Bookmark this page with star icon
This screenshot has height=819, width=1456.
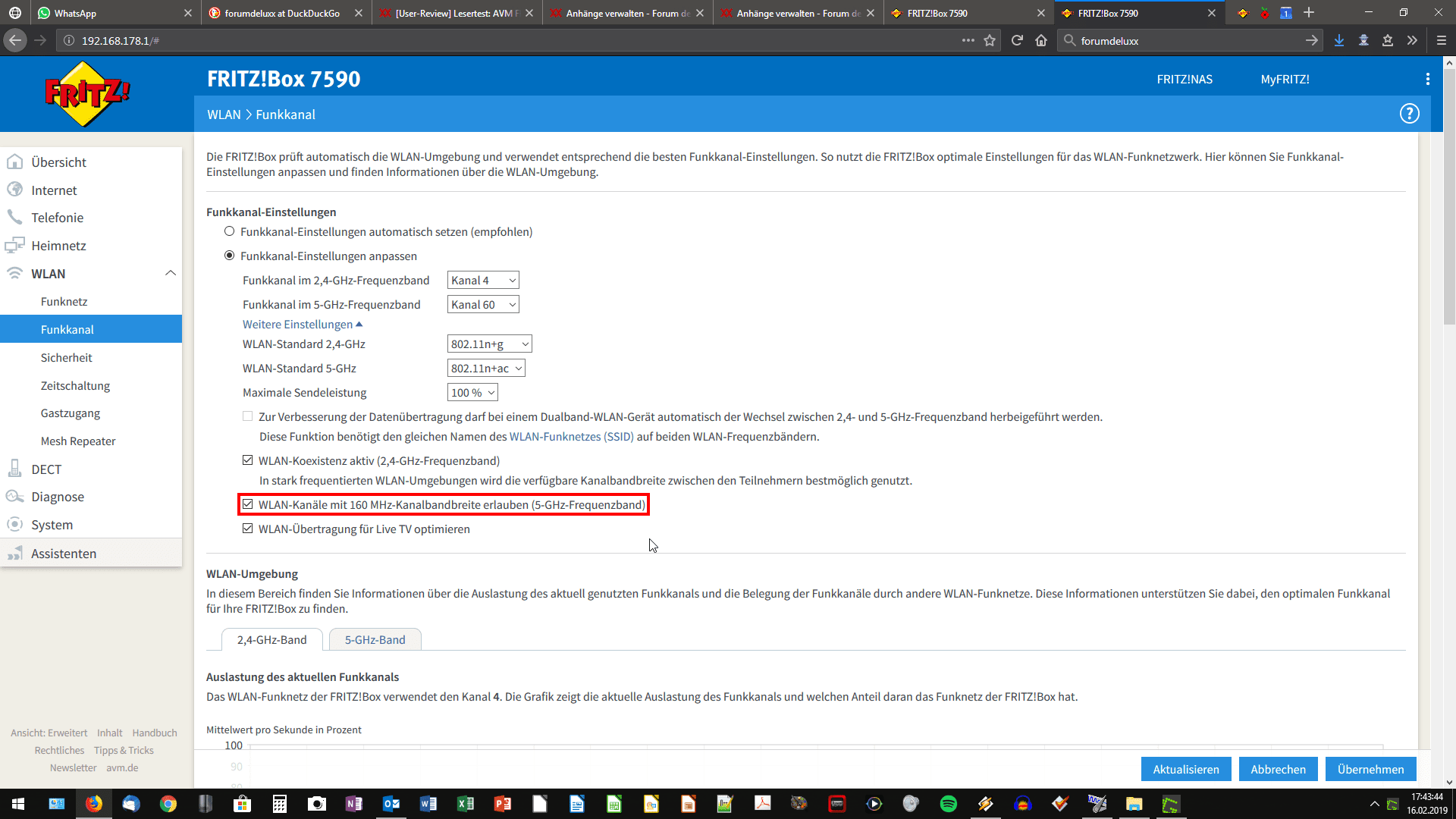click(x=990, y=41)
